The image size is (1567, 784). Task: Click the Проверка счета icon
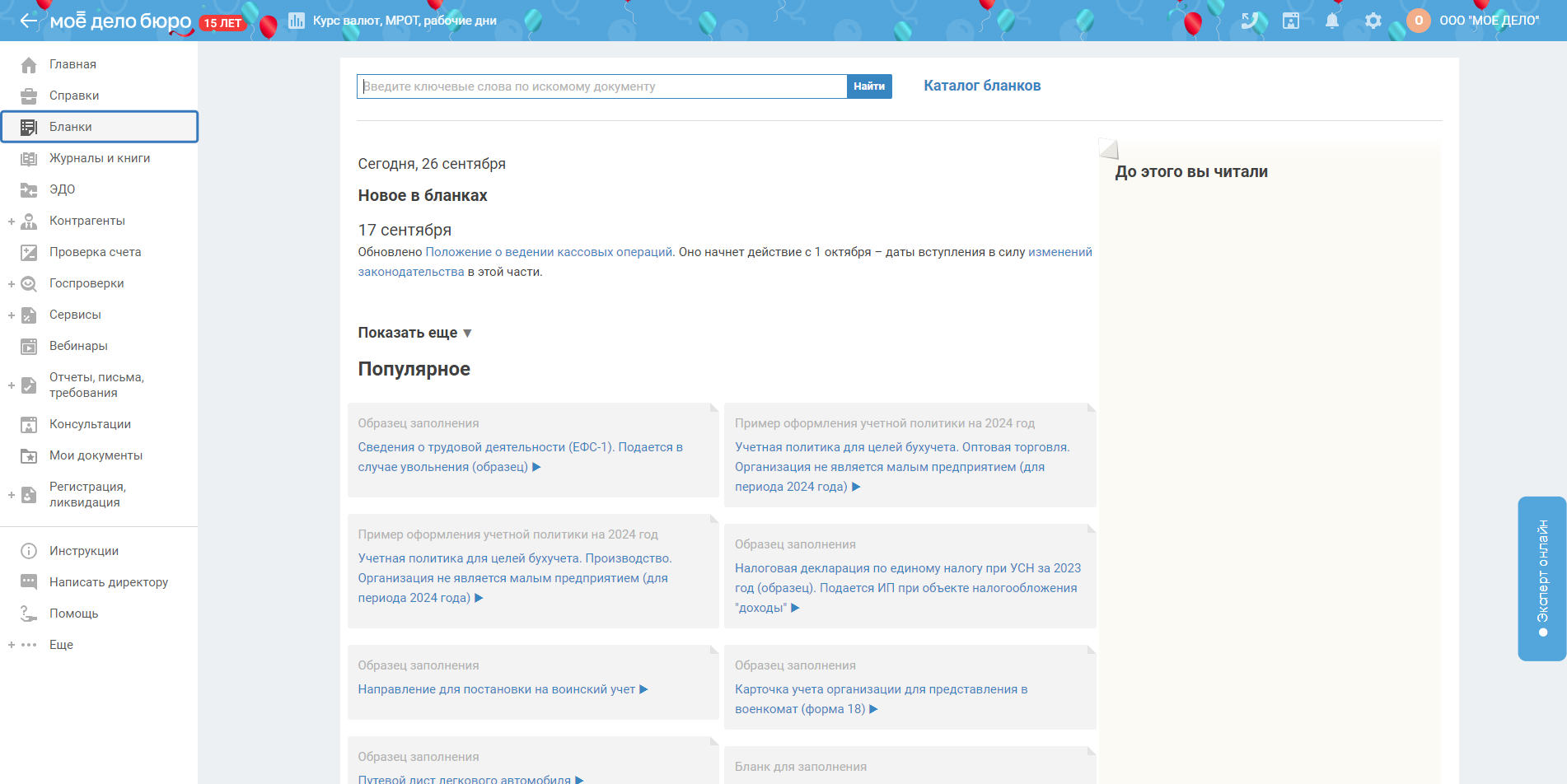point(29,252)
